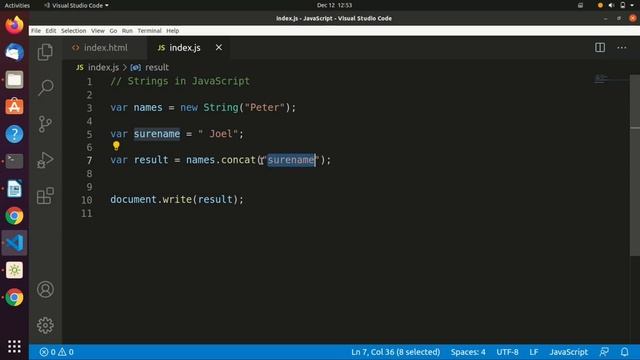
Task: Change indentation via Spaces: 4
Action: pos(468,352)
